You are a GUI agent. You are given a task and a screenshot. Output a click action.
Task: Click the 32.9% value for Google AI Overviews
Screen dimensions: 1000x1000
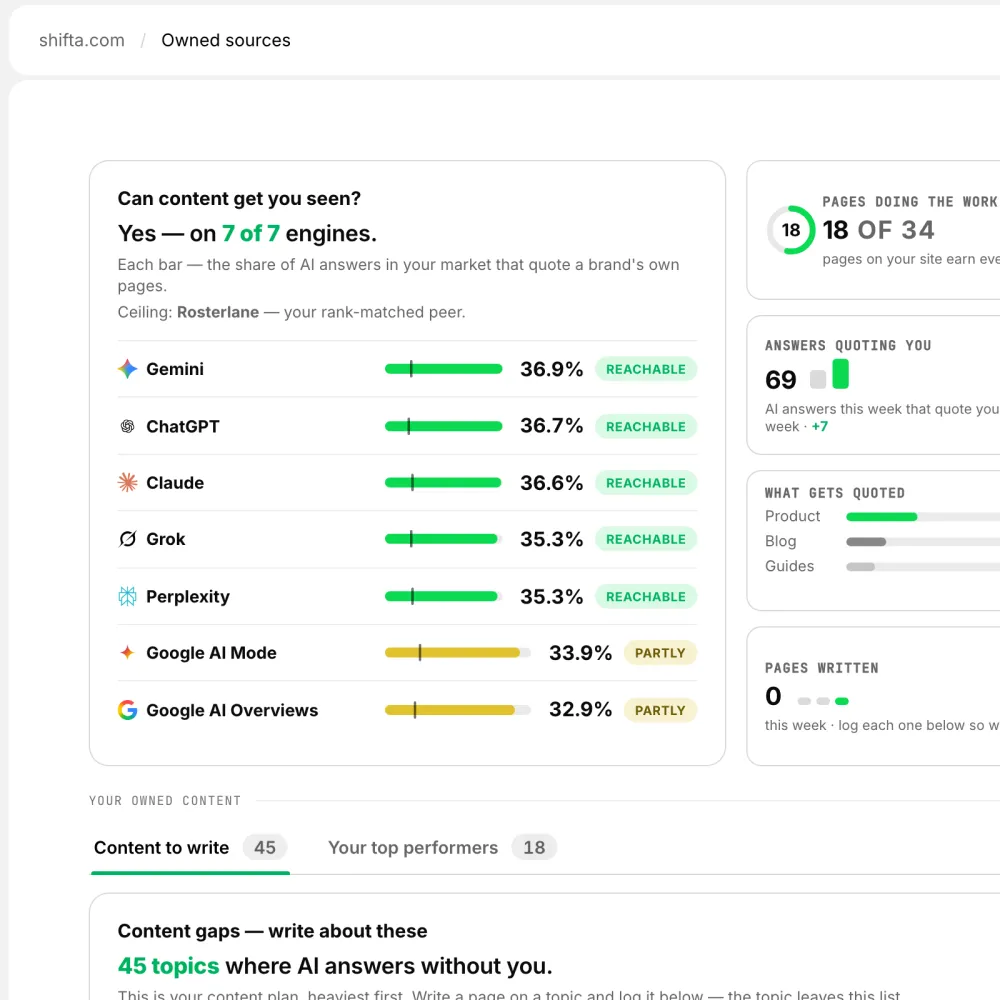coord(580,709)
